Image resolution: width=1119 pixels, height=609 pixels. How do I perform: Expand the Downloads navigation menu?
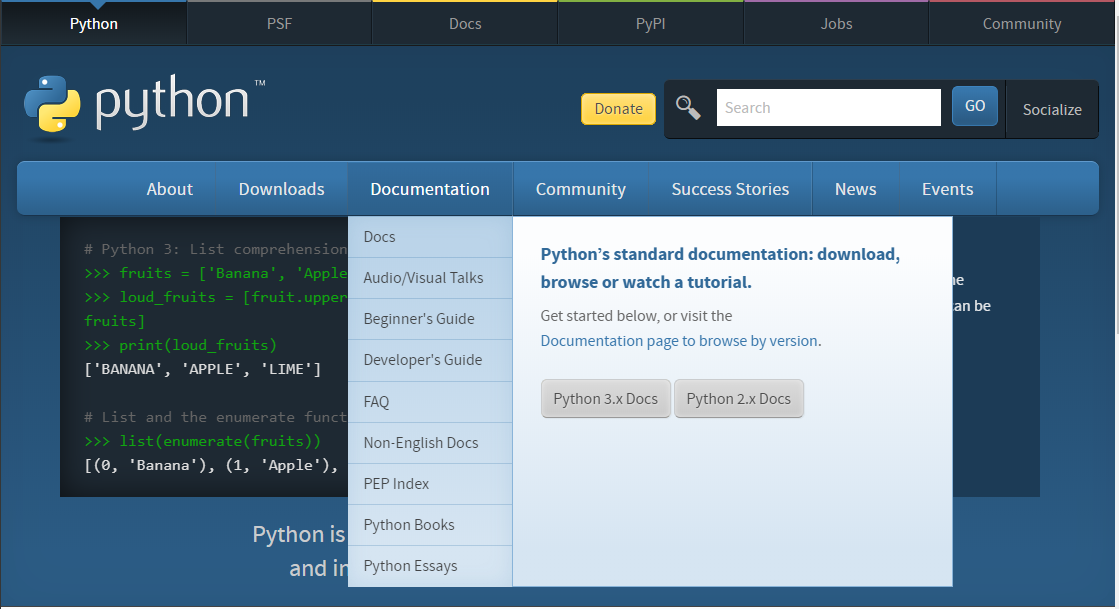coord(282,189)
